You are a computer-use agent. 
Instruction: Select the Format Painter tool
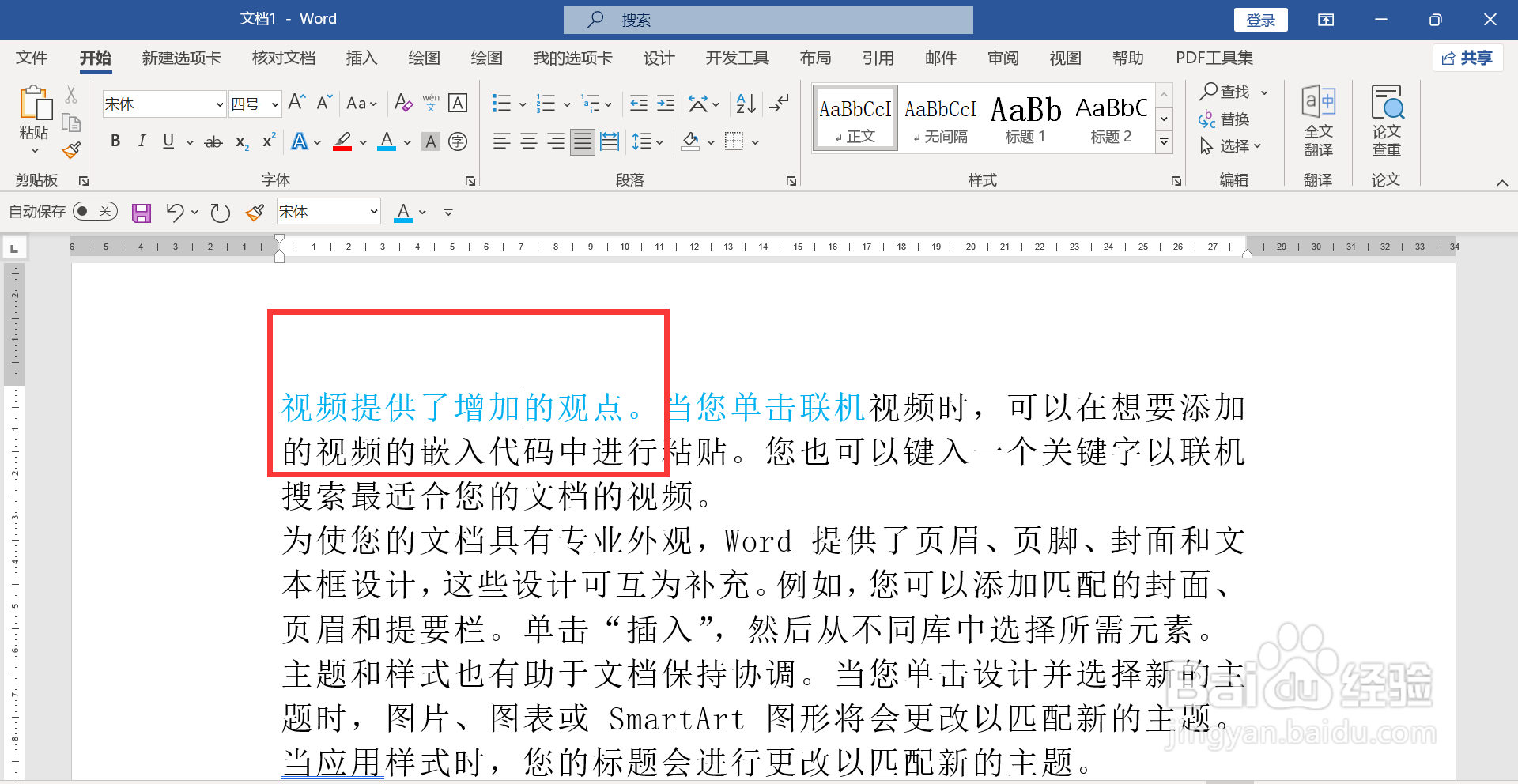click(x=70, y=149)
